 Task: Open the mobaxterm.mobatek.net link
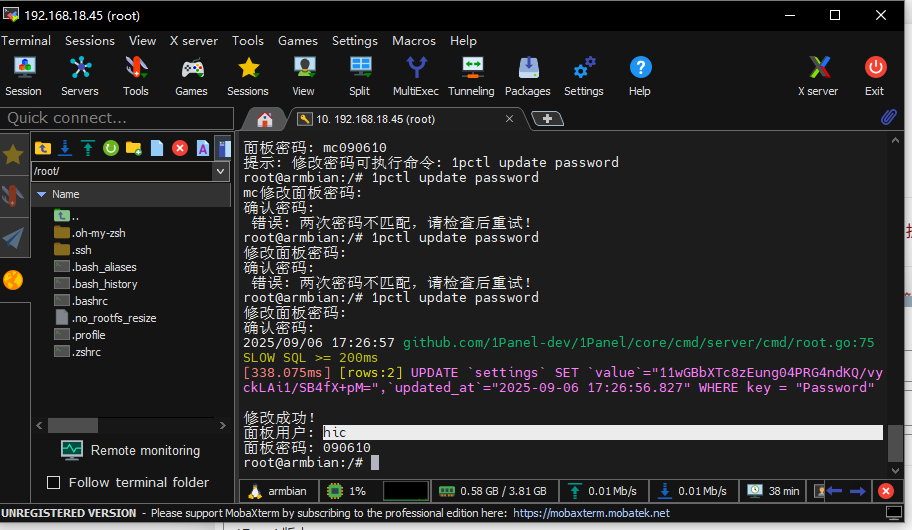point(591,513)
